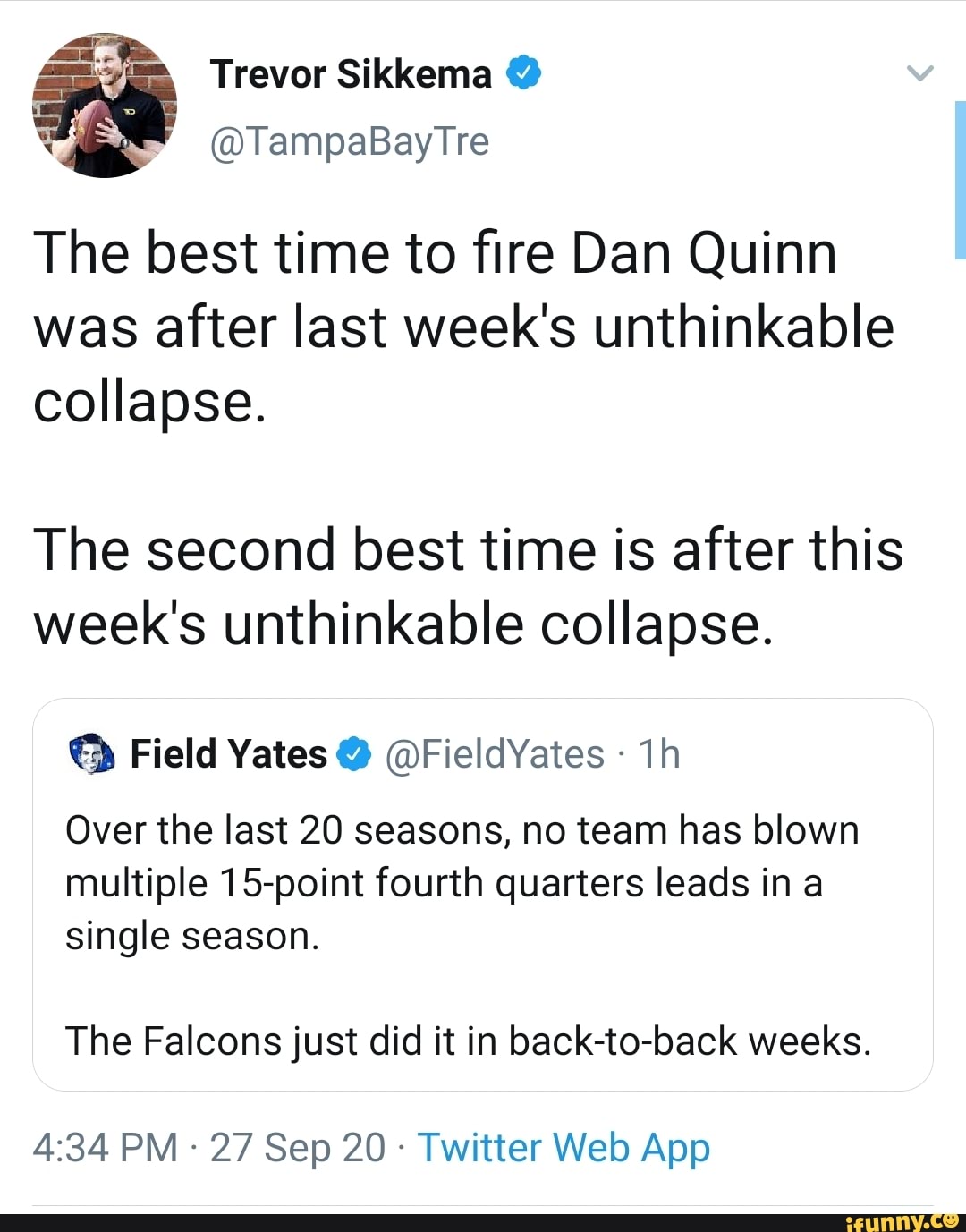Click the 'best time to fire Dan Quinn' paragraph
Viewport: 966px width, 1232px height.
[463, 327]
